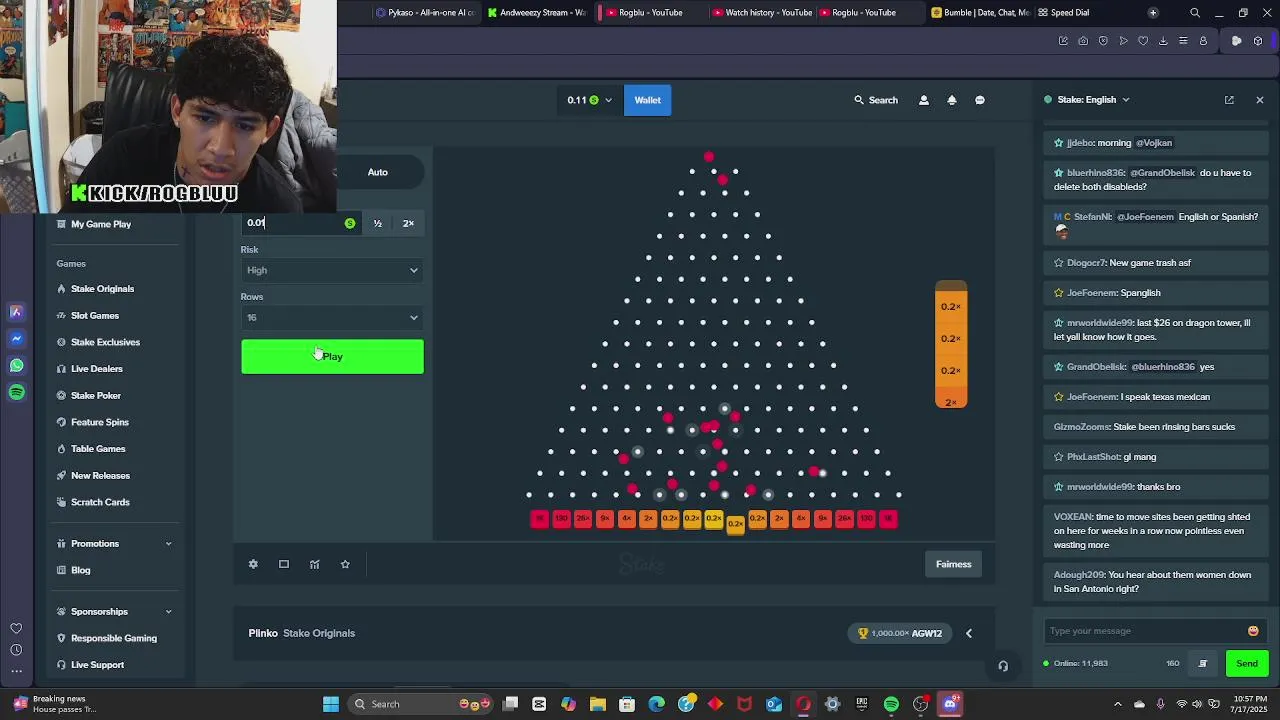The height and width of the screenshot is (720, 1280).
Task: Open Spotify in Opera sidebar
Action: 16,393
